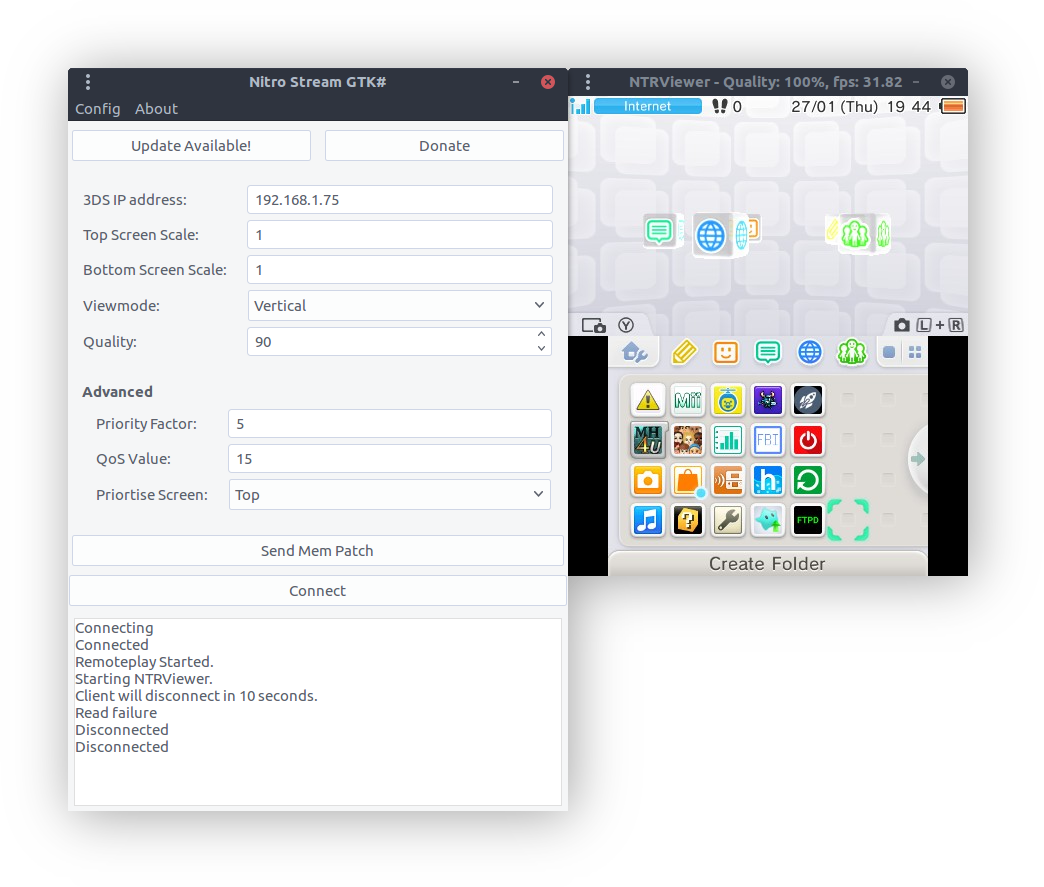Viewport: 1044px width, 887px height.
Task: Open Game Notes pencil icon on bottom screen
Action: (684, 352)
